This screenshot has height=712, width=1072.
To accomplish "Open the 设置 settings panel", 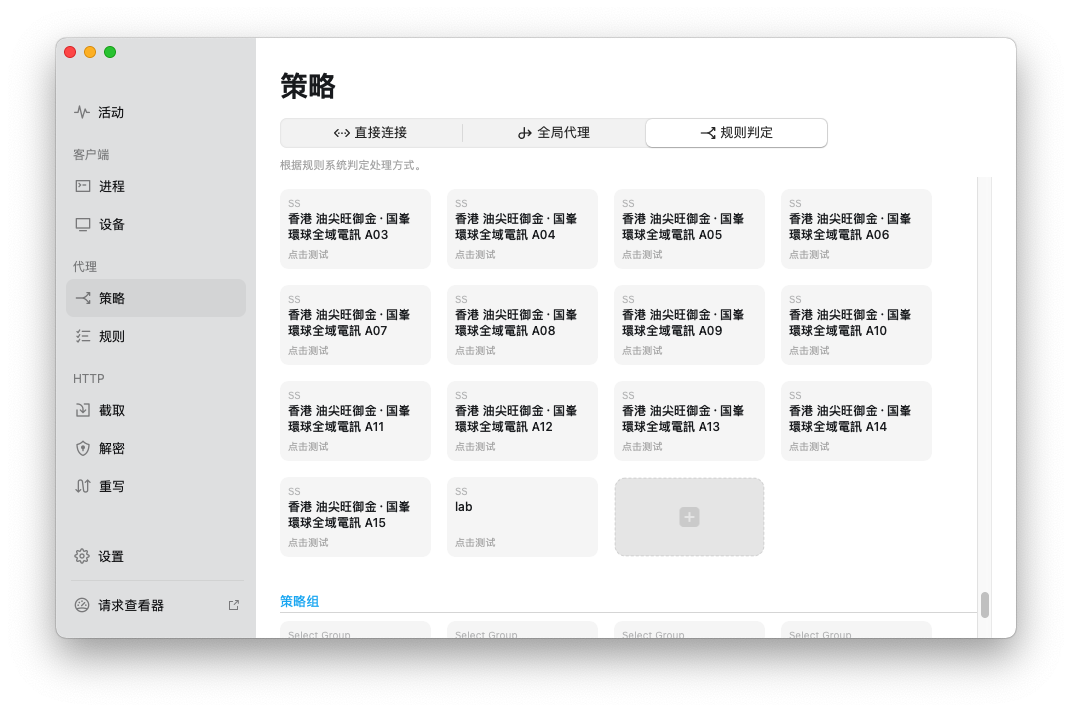I will pos(111,556).
